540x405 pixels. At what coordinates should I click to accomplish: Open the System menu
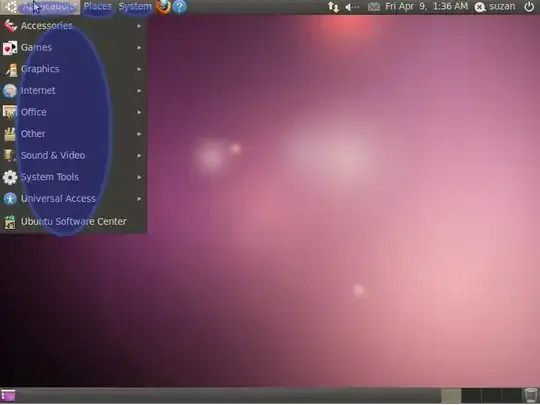(135, 7)
